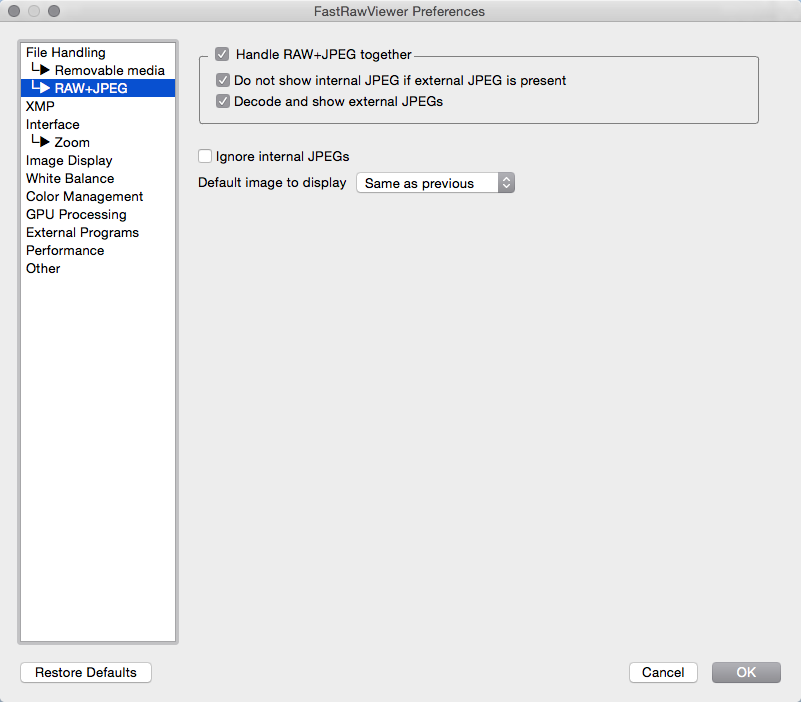
Task: Open XMP preferences section
Action: tap(98, 106)
